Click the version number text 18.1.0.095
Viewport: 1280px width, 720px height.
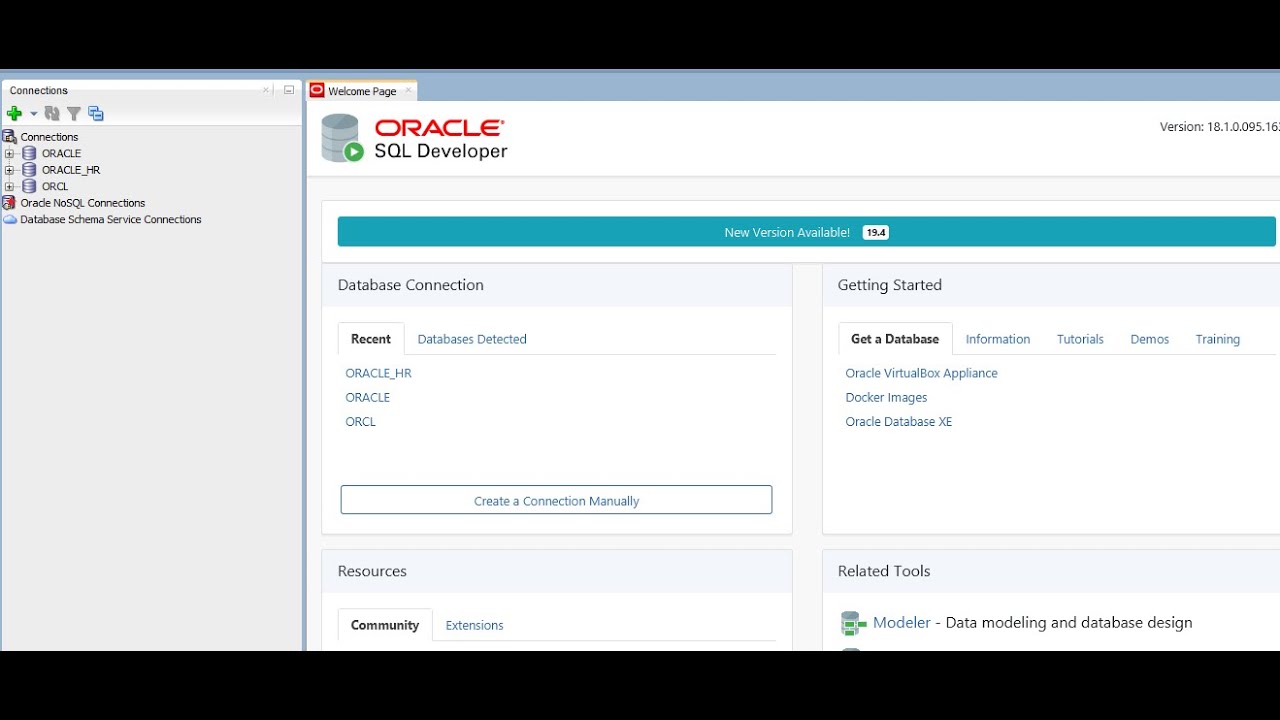(x=1220, y=127)
